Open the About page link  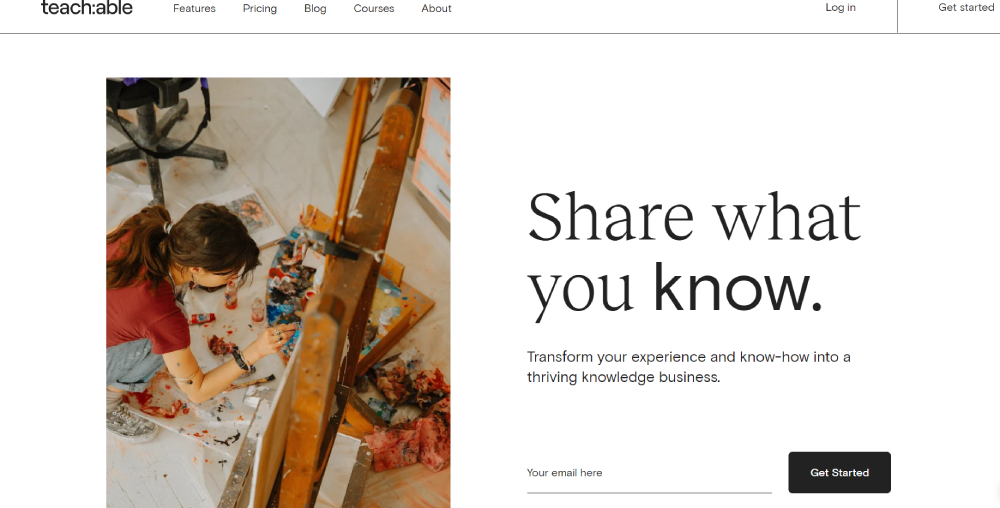[436, 9]
